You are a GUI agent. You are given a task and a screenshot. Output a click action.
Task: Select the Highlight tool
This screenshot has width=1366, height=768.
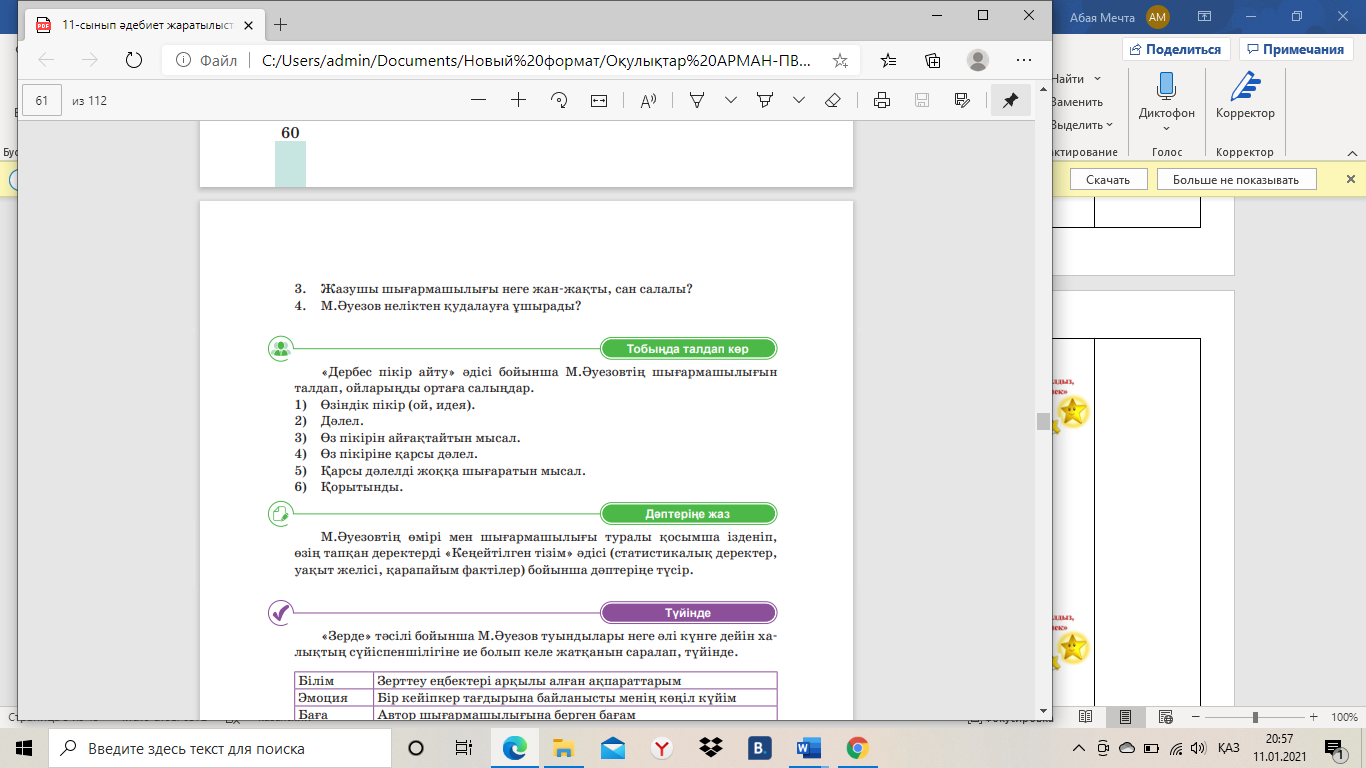tap(765, 100)
